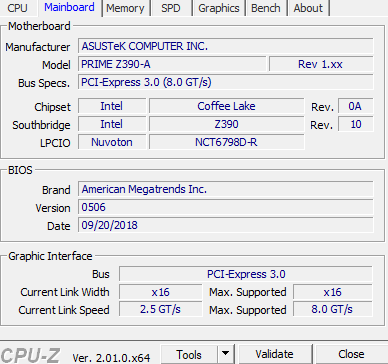388x364 pixels.
Task: Click the BIOS version 0506 field
Action: click(x=226, y=207)
